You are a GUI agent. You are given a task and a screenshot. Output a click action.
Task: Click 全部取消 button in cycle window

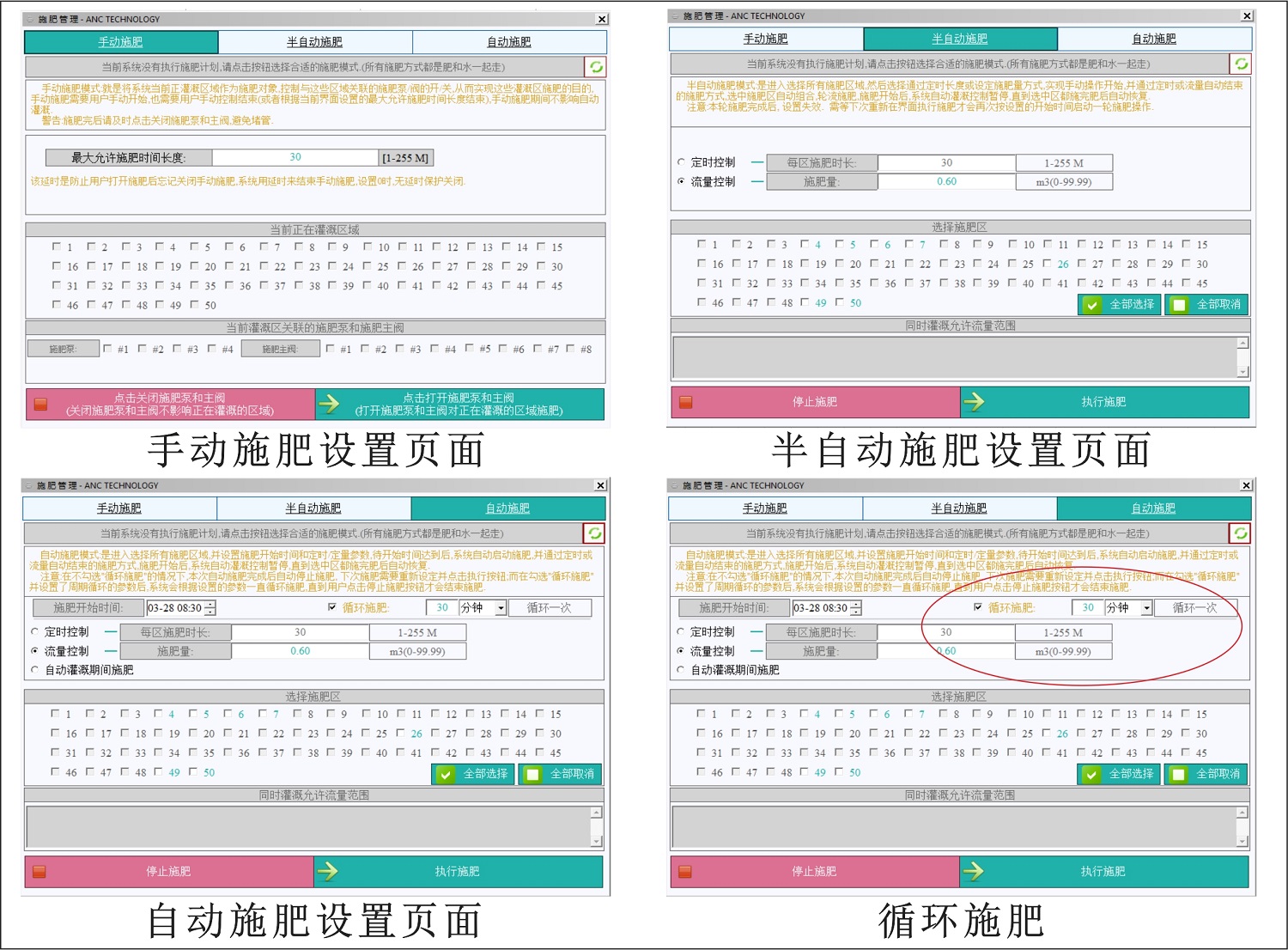click(1206, 774)
